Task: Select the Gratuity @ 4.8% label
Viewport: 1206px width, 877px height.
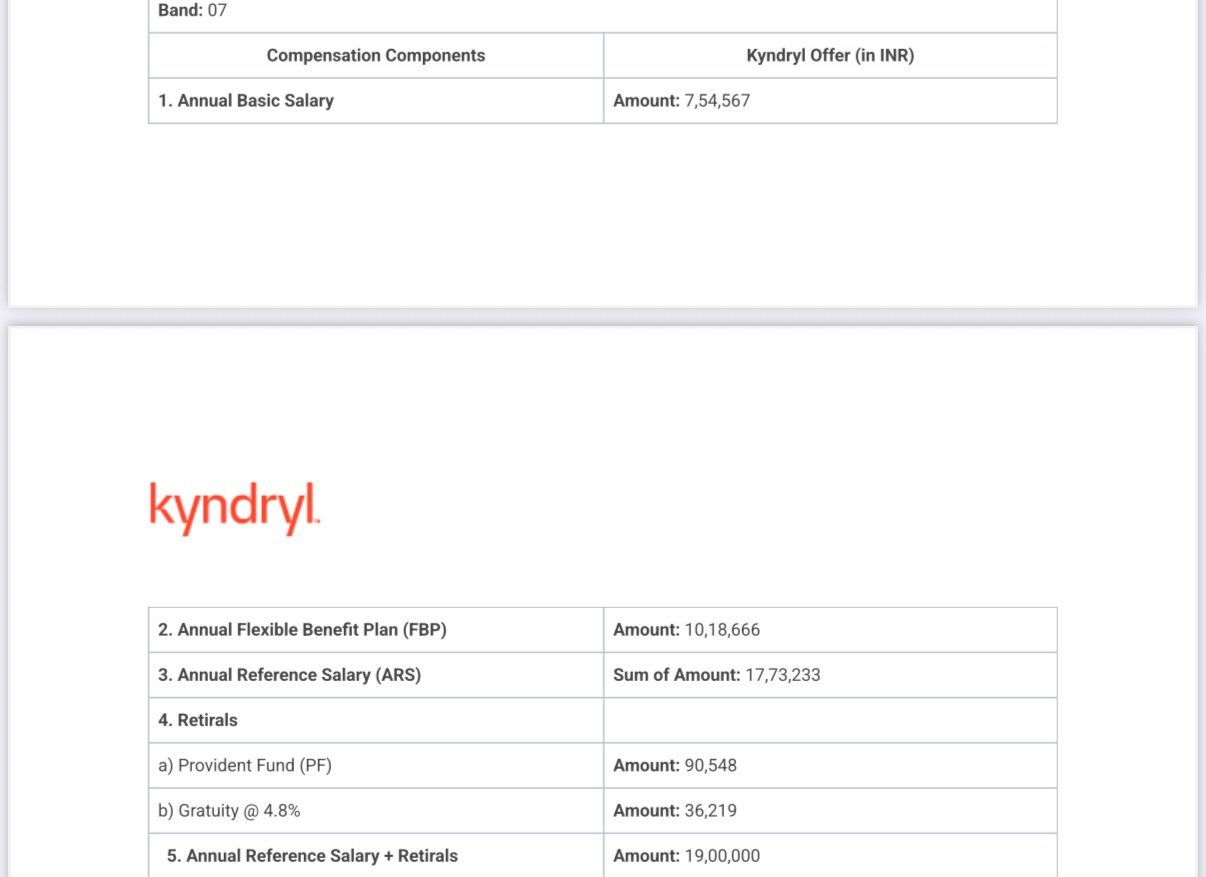Action: 229,811
